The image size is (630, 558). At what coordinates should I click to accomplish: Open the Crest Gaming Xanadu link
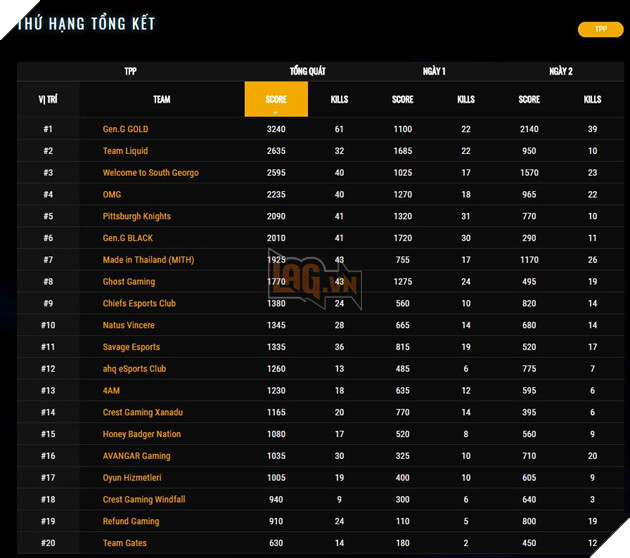143,412
